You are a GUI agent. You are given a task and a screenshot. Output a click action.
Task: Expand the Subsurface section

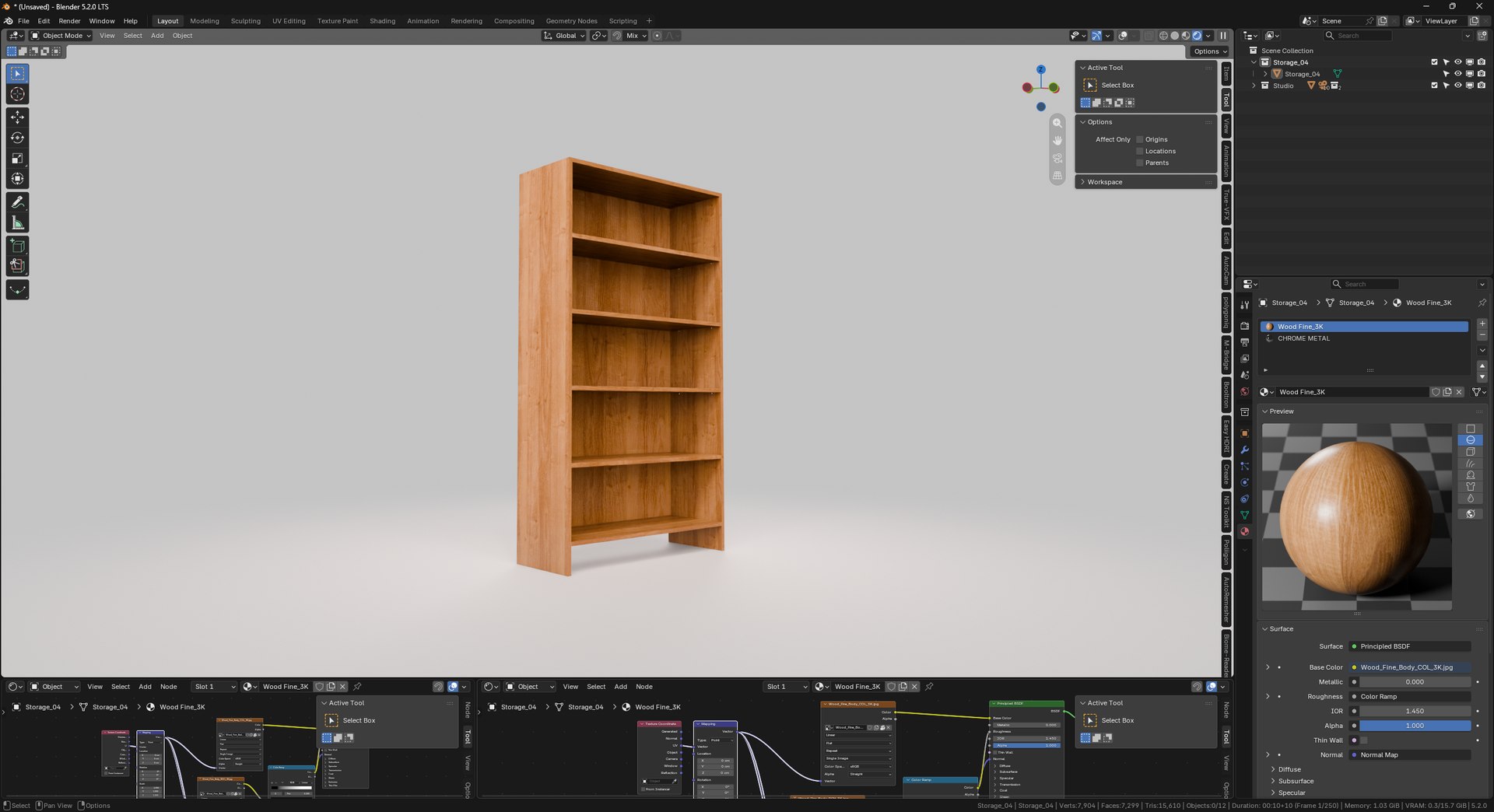[x=1296, y=781]
